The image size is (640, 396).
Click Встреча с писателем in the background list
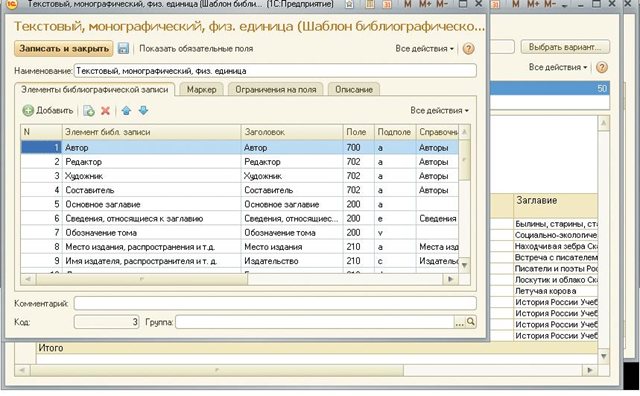point(556,258)
